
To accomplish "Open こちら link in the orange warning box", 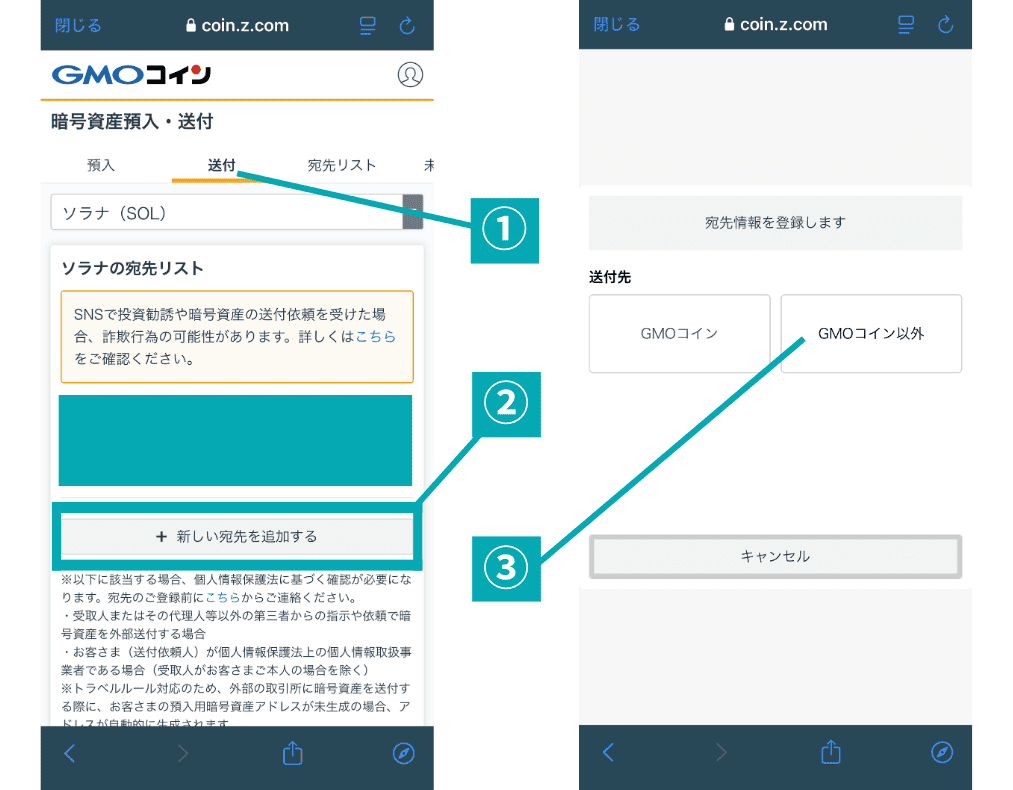I will click(x=376, y=337).
